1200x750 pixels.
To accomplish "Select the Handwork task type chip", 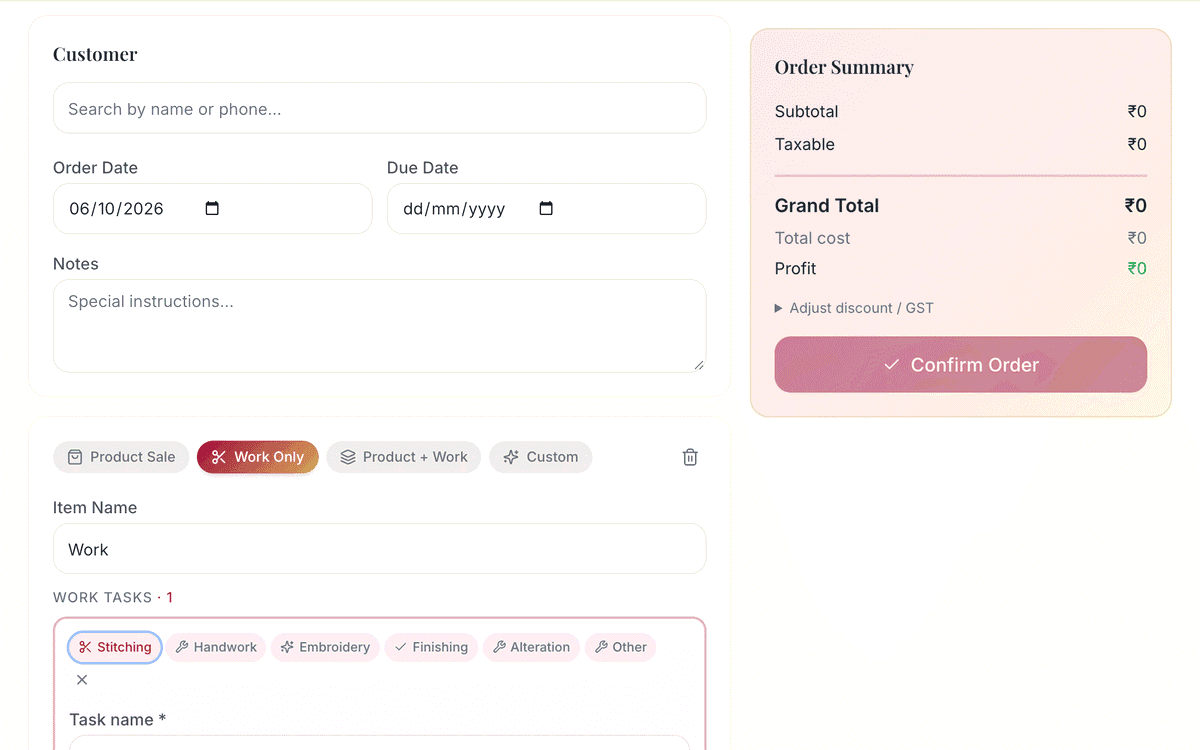I will tap(216, 647).
